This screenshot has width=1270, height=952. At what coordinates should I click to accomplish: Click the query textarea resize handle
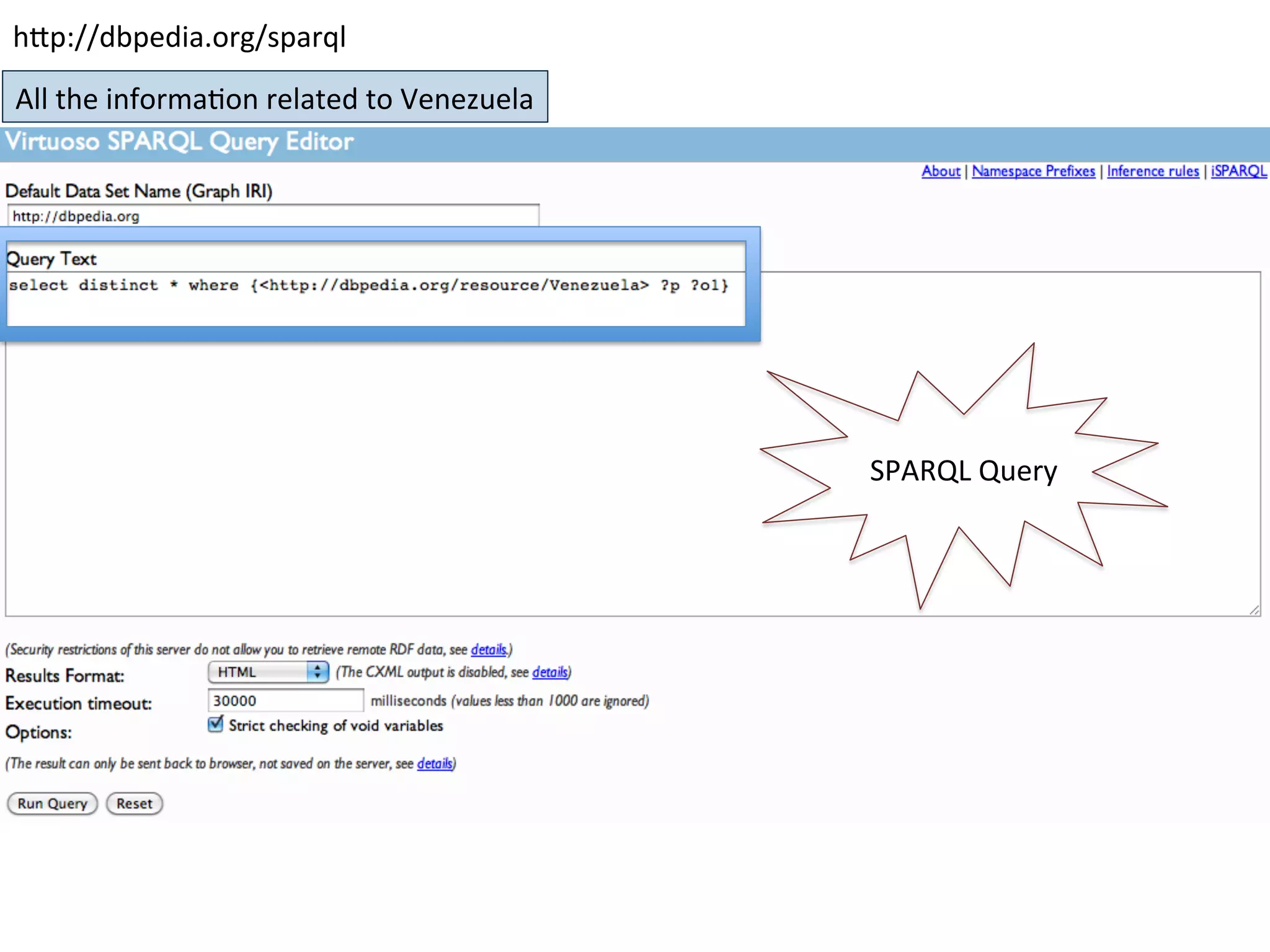[1254, 610]
